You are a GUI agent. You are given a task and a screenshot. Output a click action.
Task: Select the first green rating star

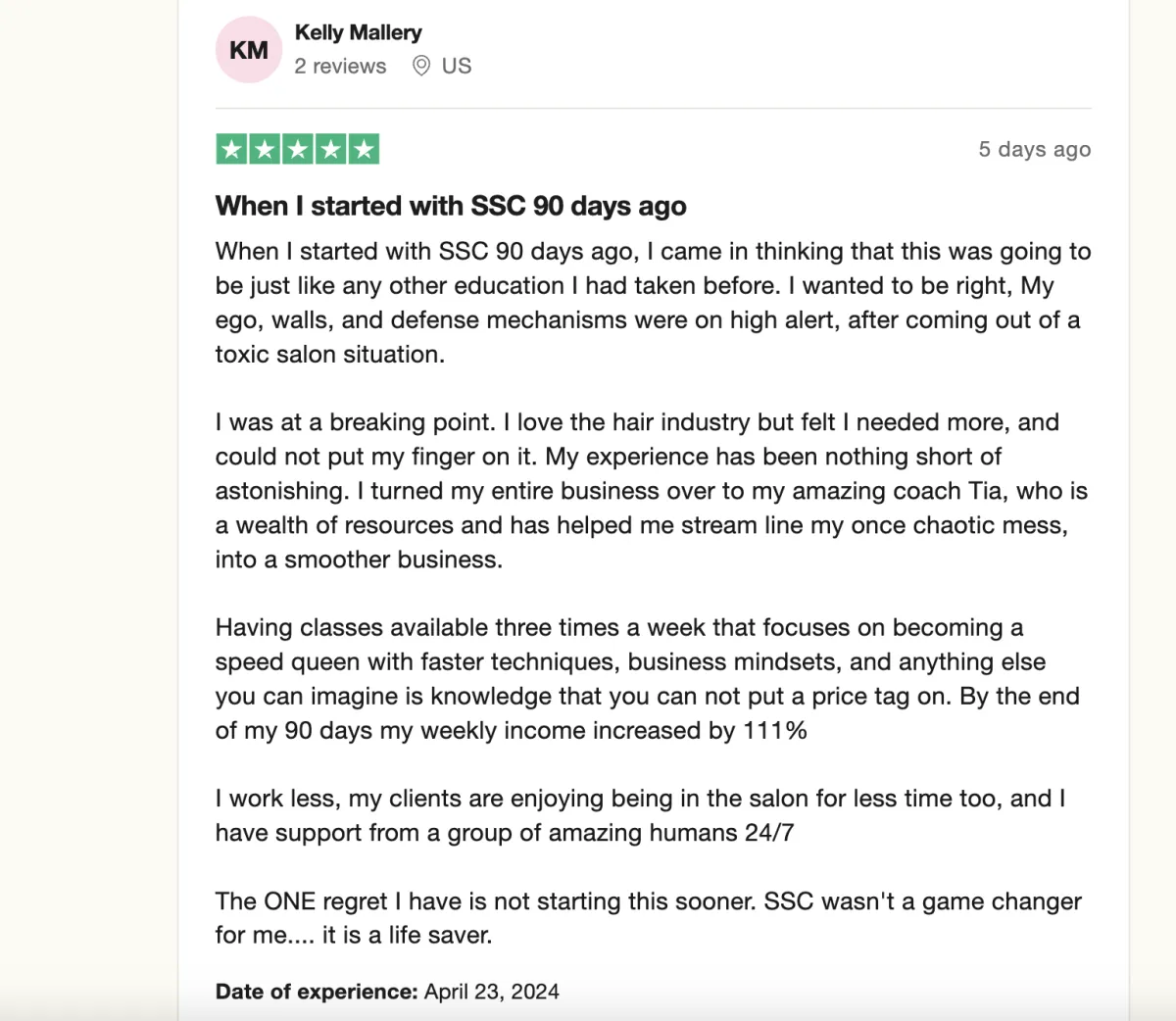pos(231,149)
